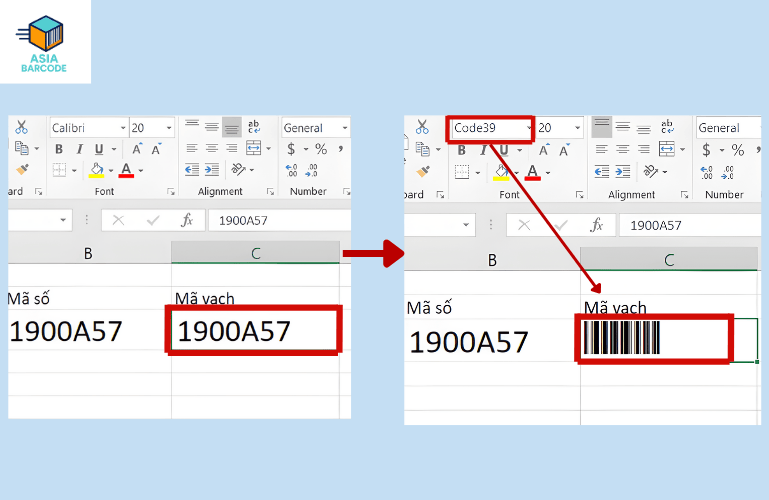The height and width of the screenshot is (500, 769).
Task: Click formula bar showing 1900A57, right screenshot
Action: point(690,225)
